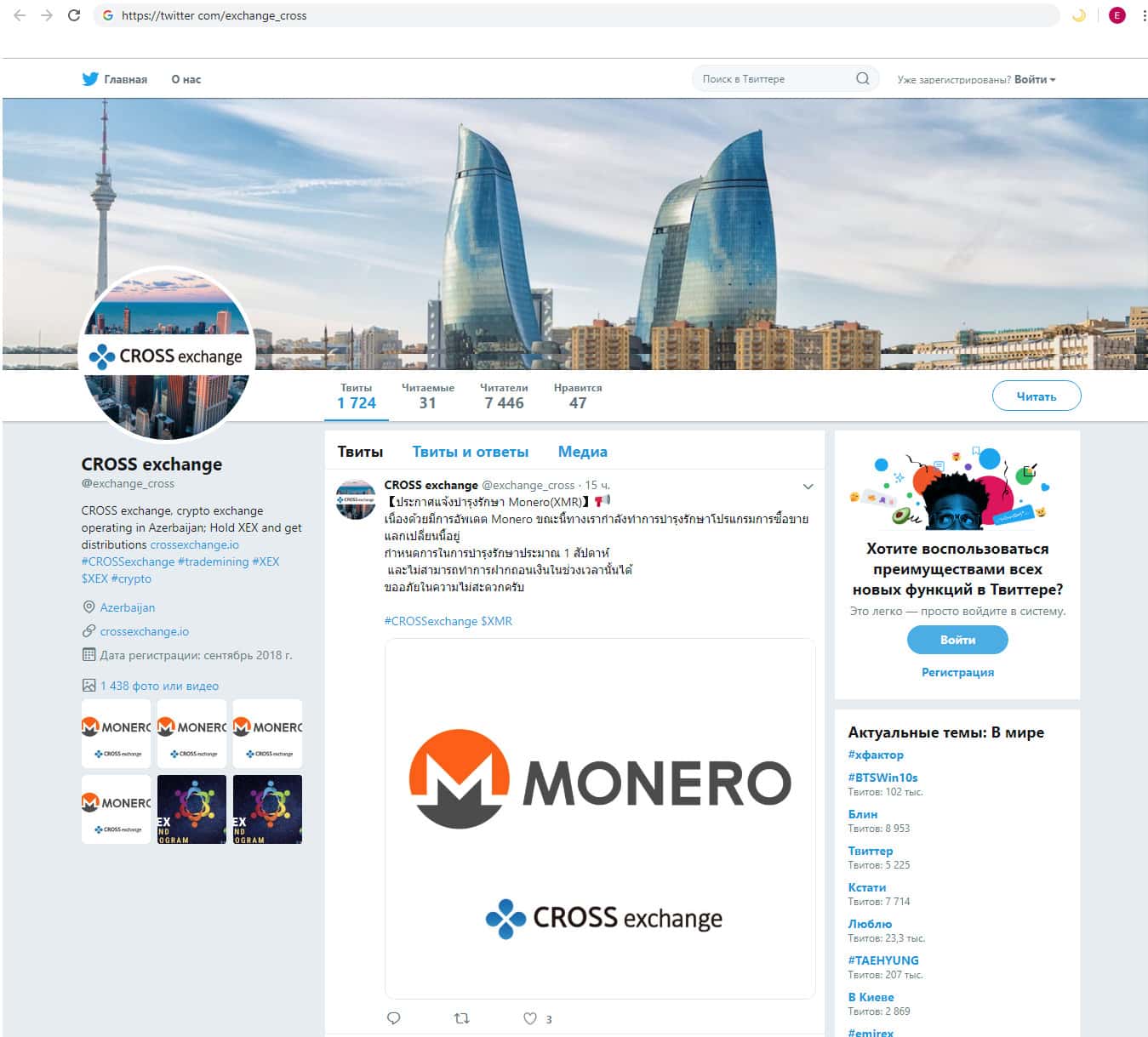Go back with browser arrow

tap(20, 15)
